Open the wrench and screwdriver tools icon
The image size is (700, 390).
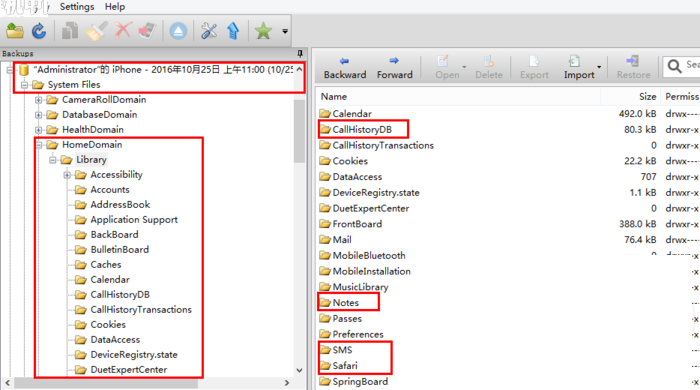[209, 31]
